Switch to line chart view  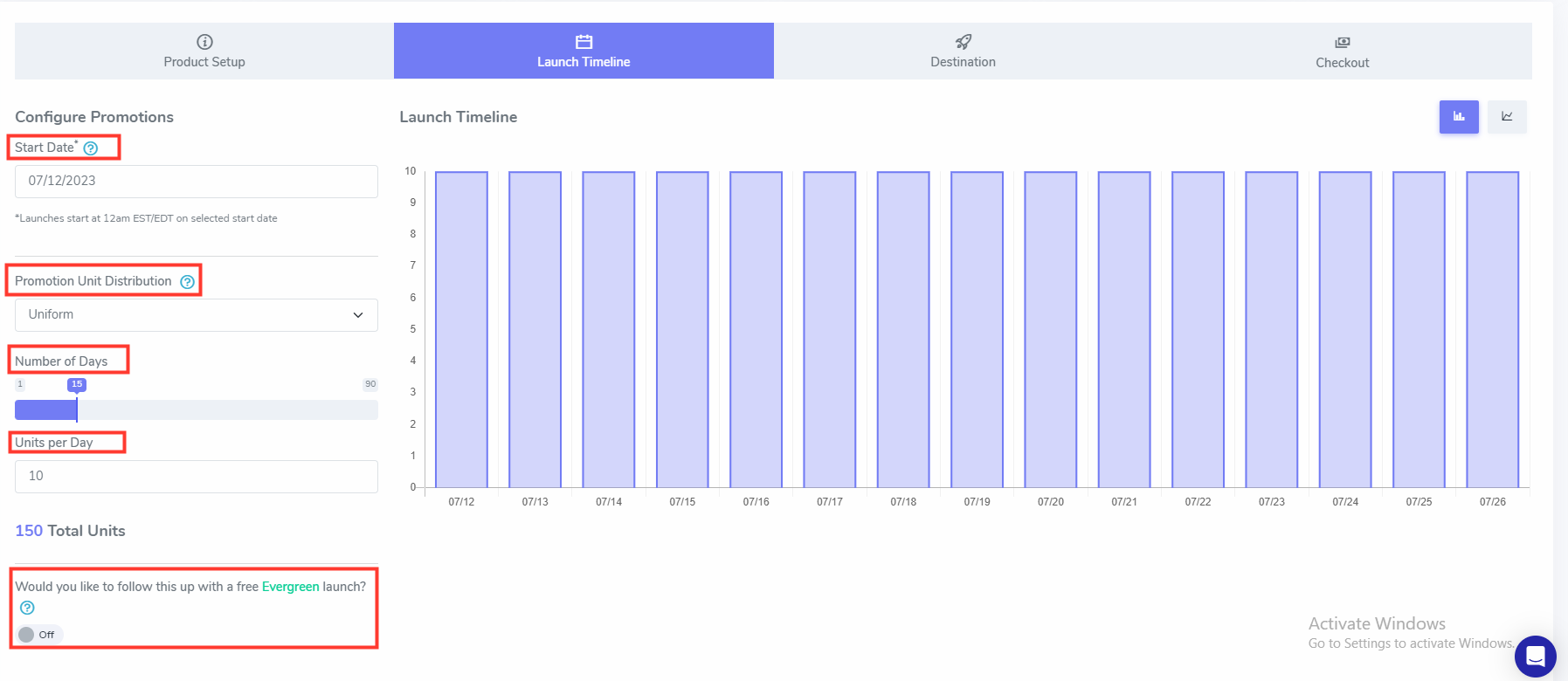[x=1507, y=117]
